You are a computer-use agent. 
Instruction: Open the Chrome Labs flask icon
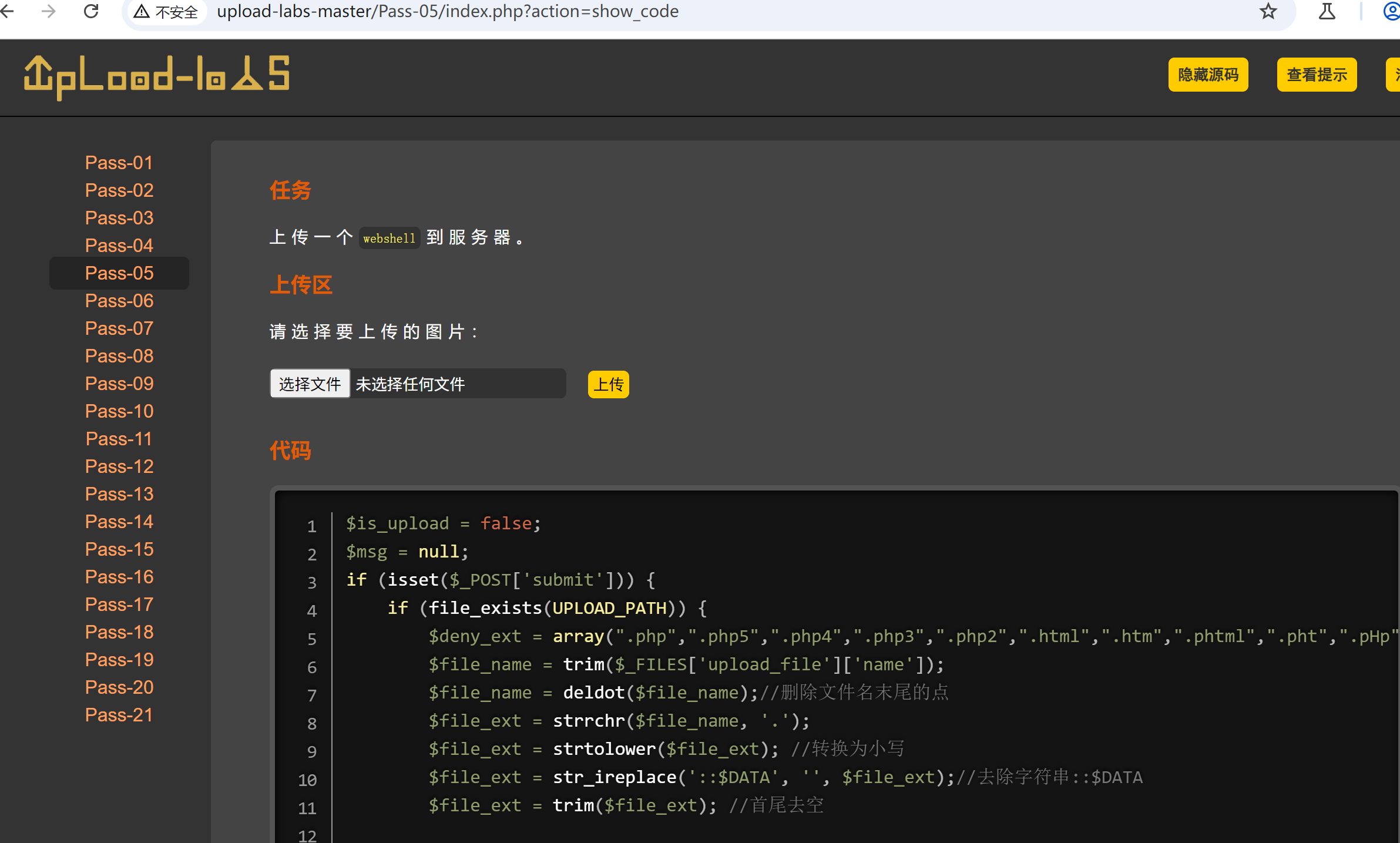click(1327, 11)
